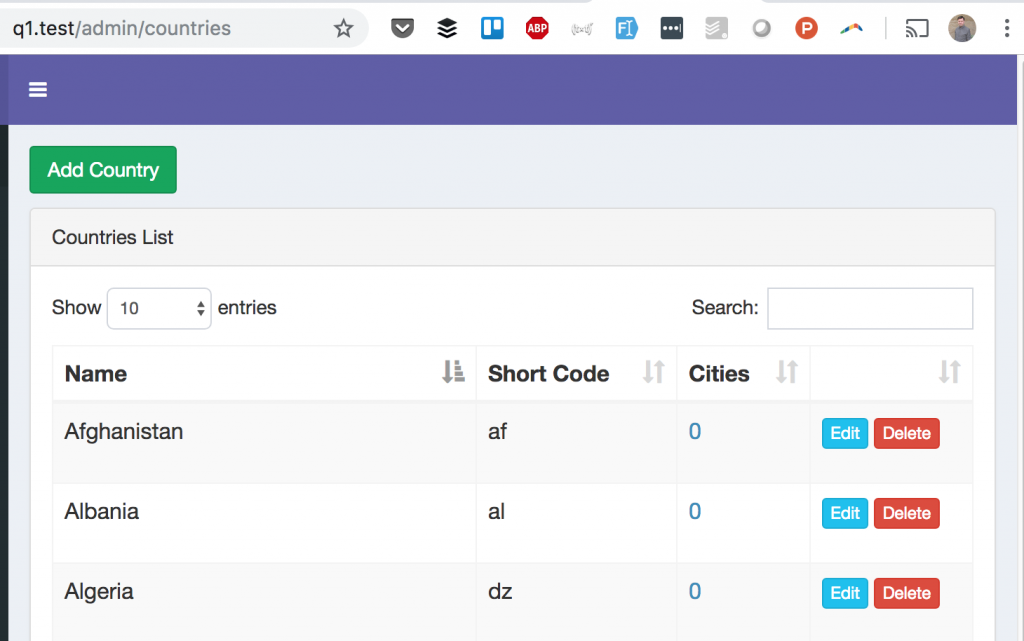Viewport: 1024px width, 641px height.
Task: Open the Pocket extension icon
Action: (x=402, y=28)
